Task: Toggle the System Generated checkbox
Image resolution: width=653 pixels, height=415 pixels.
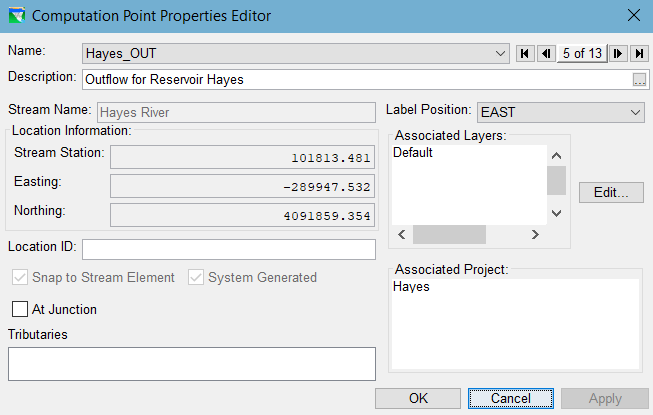Action: point(196,278)
